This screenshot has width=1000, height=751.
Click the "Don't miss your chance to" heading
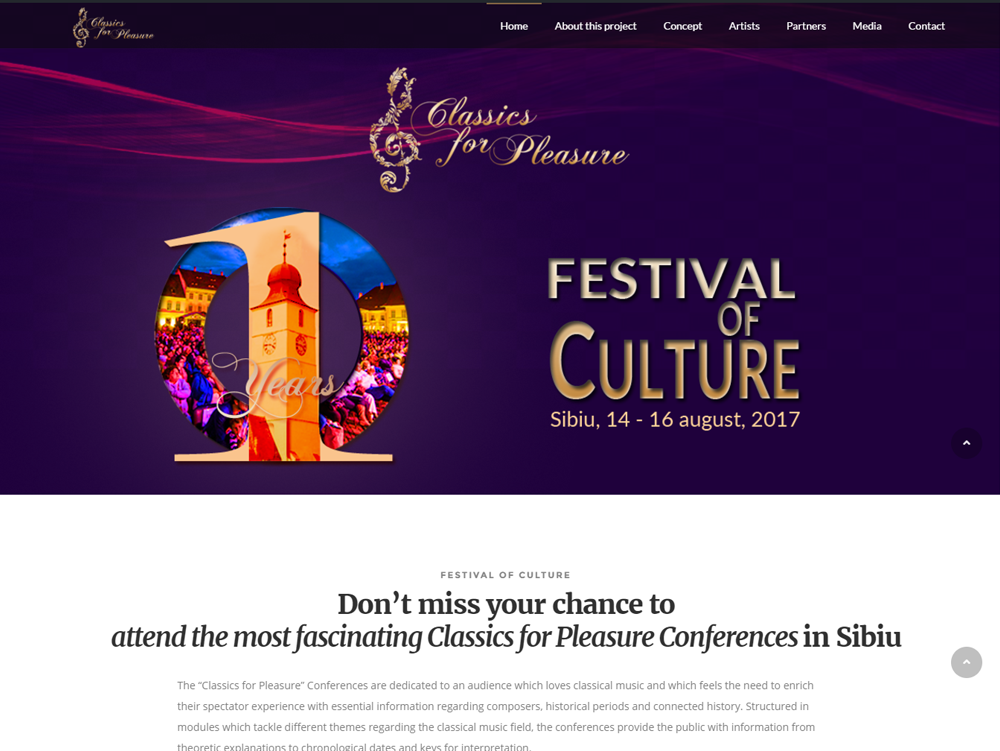(x=506, y=604)
